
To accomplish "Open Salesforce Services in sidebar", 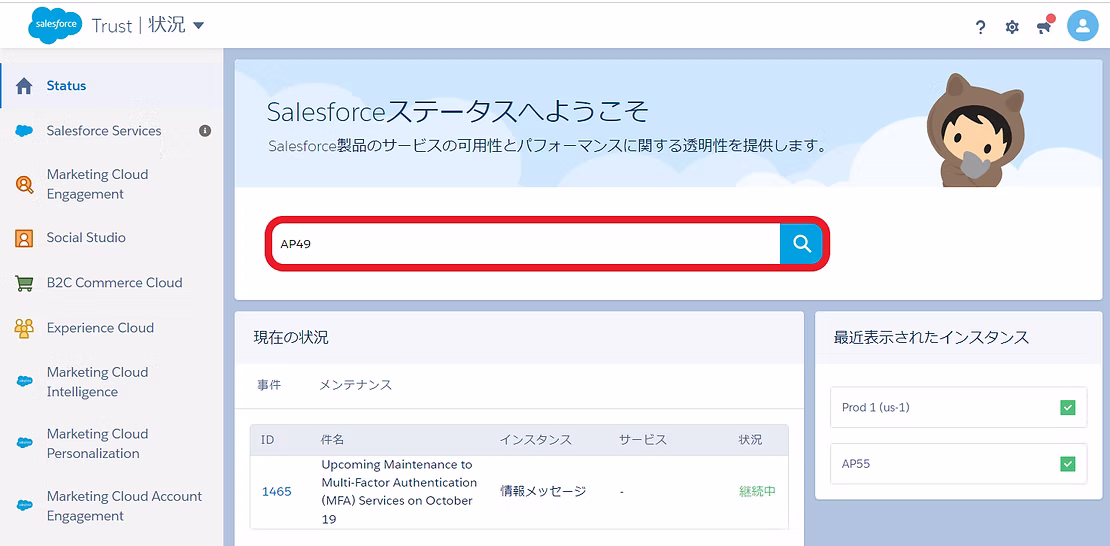I will click(x=104, y=131).
